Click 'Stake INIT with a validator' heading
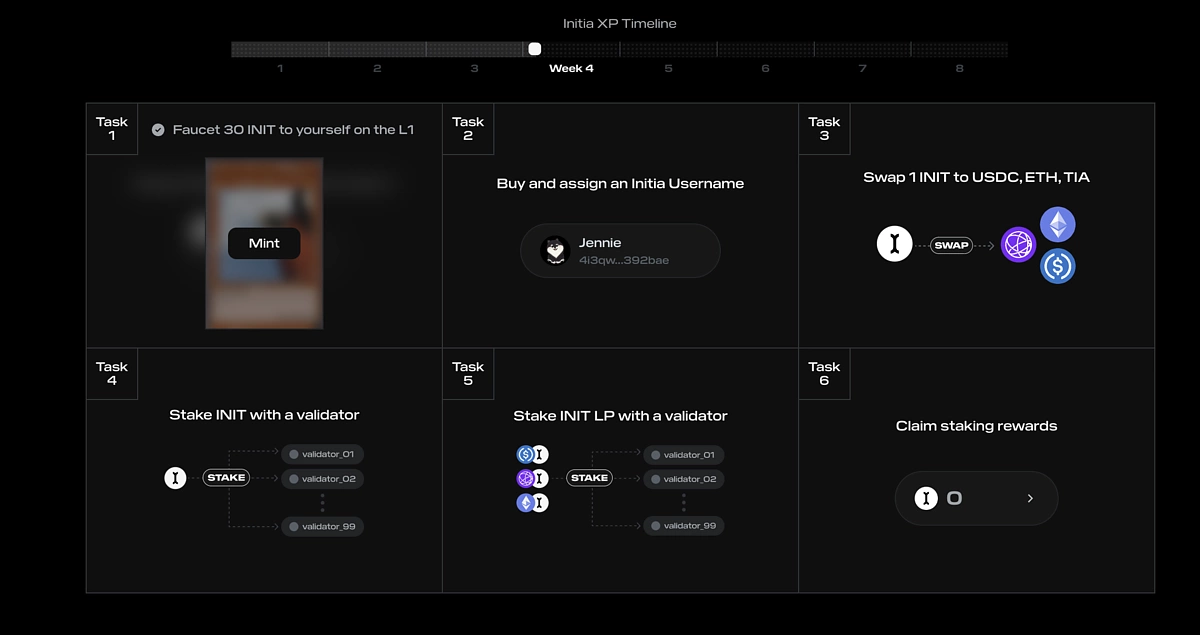The image size is (1200, 635). (264, 414)
